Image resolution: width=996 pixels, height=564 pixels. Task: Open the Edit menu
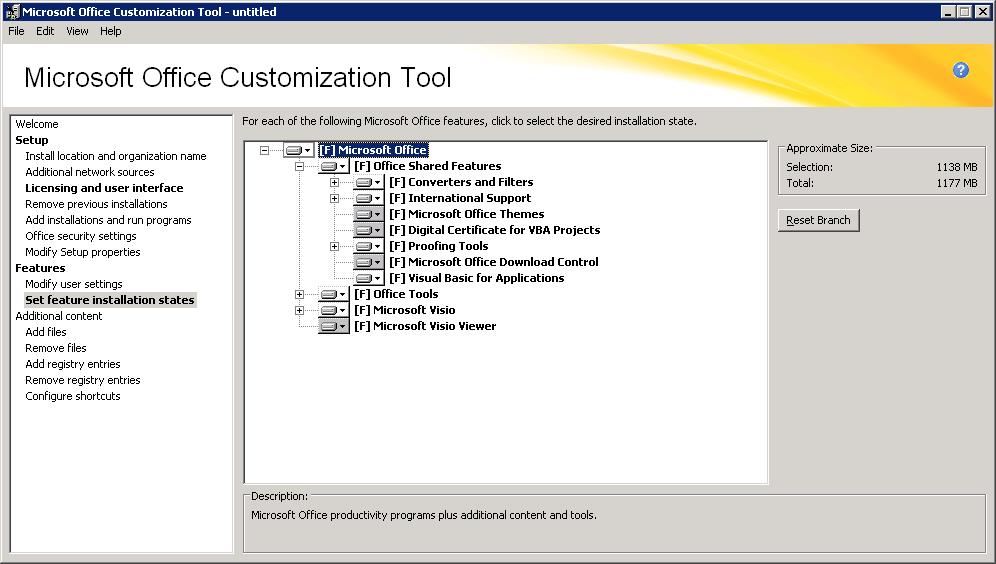click(44, 31)
